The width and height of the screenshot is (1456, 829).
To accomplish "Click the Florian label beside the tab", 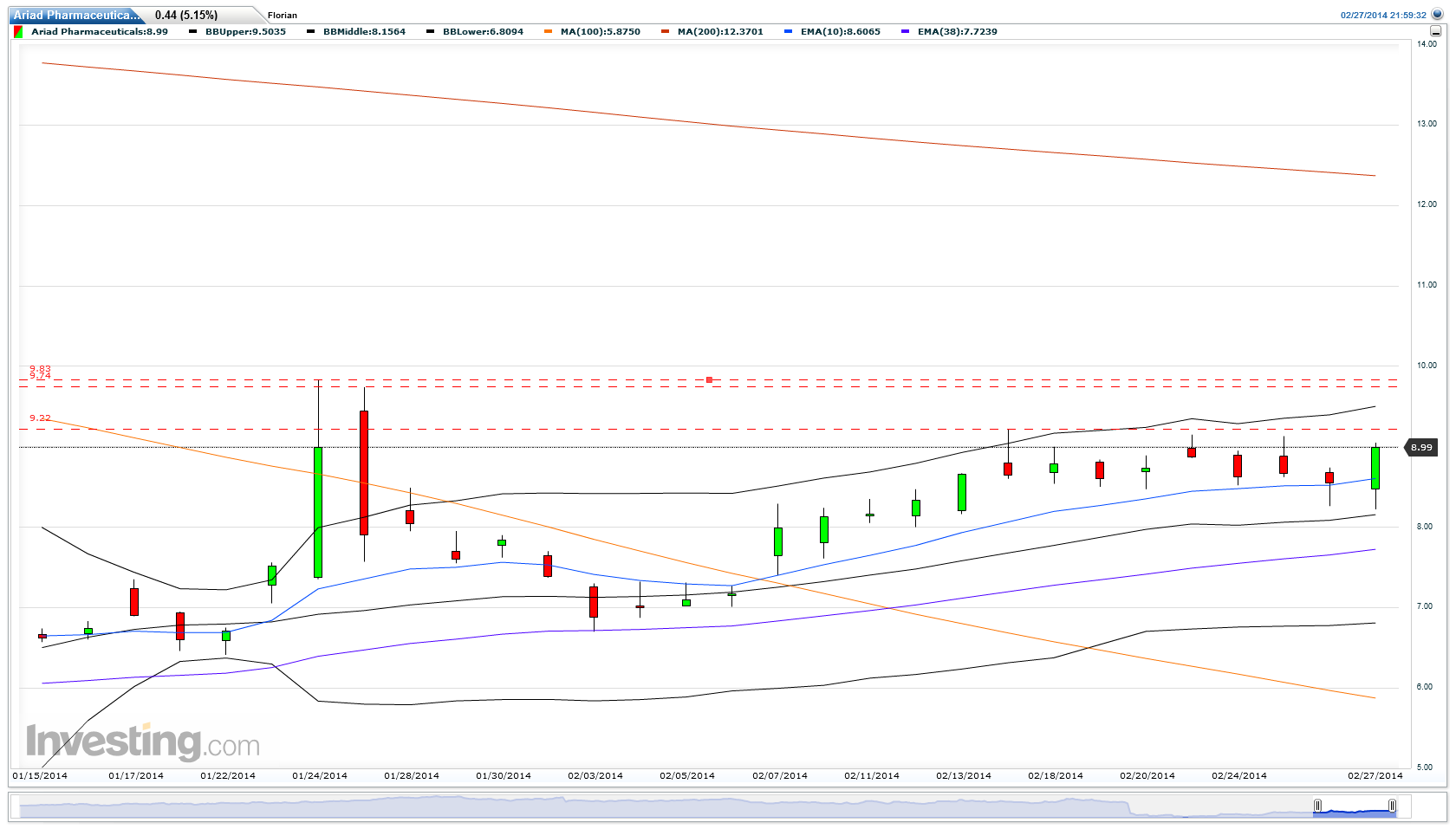I will click(x=283, y=16).
